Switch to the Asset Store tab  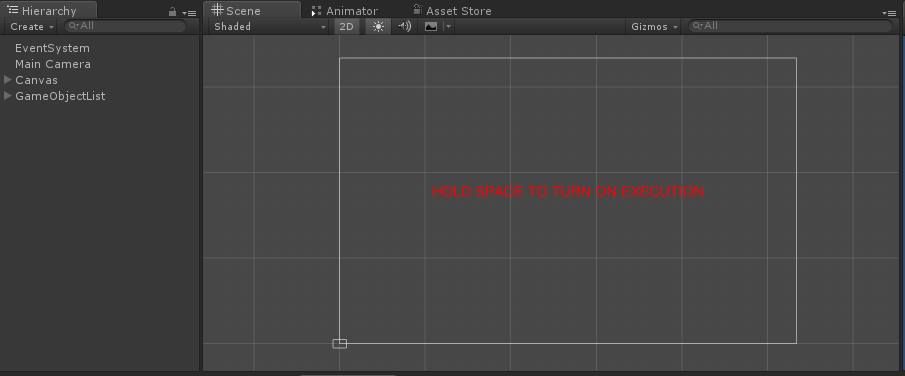coord(452,11)
